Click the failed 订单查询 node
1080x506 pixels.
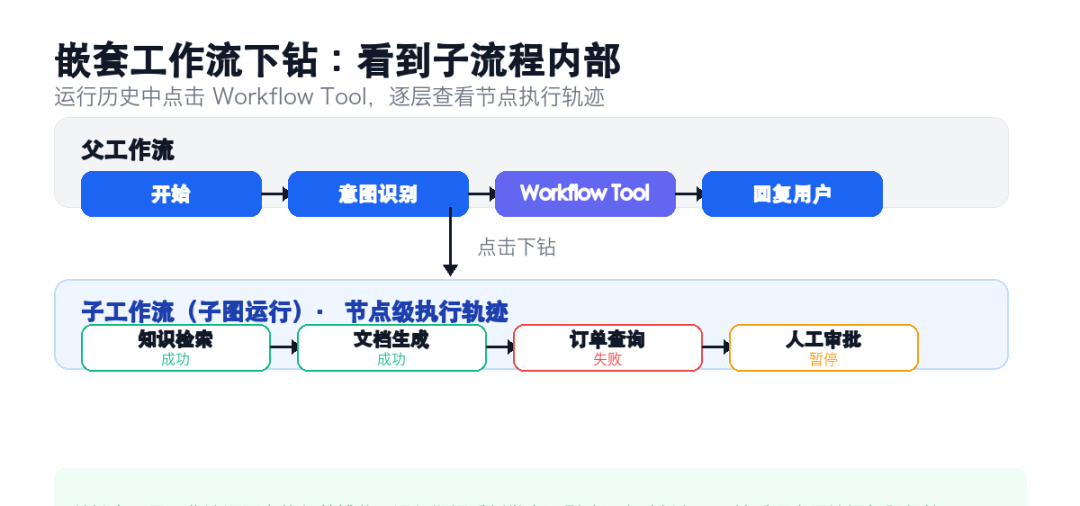point(608,348)
